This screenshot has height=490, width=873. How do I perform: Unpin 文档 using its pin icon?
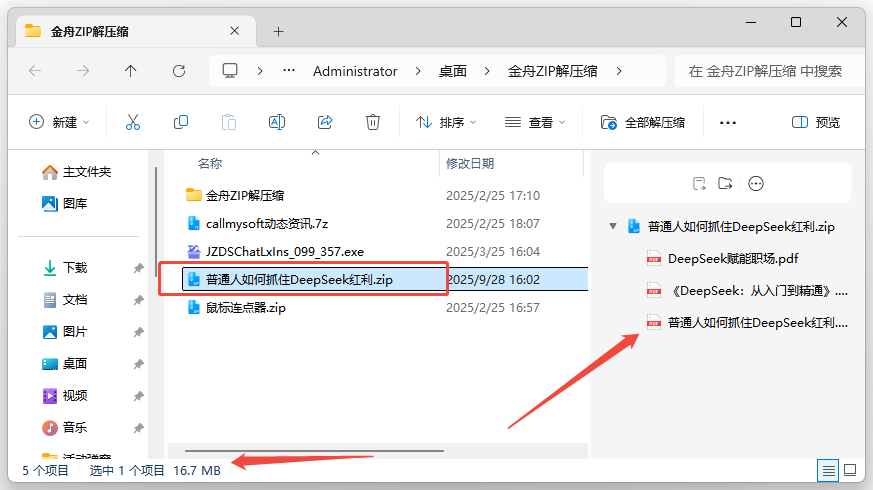click(x=139, y=301)
